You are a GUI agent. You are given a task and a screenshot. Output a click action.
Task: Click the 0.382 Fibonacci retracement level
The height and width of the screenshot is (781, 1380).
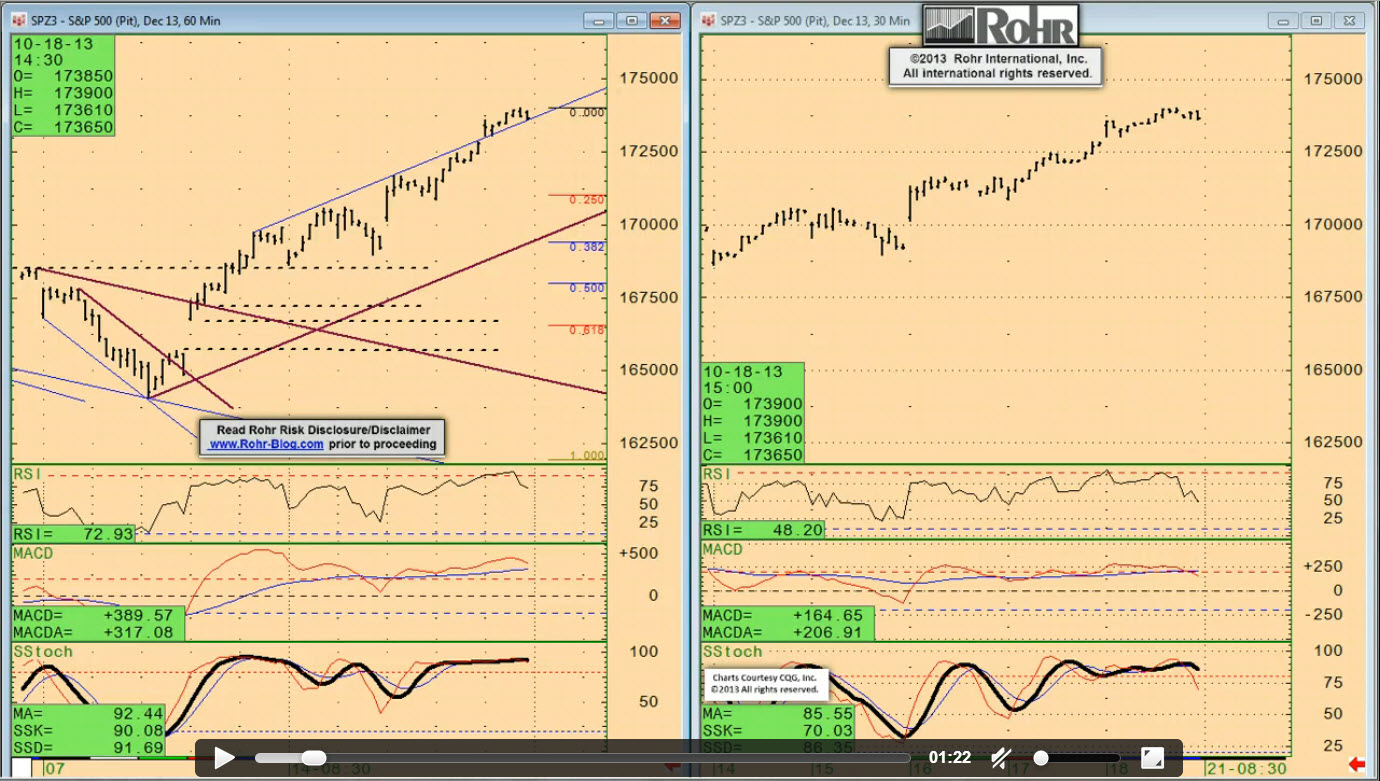coord(587,247)
